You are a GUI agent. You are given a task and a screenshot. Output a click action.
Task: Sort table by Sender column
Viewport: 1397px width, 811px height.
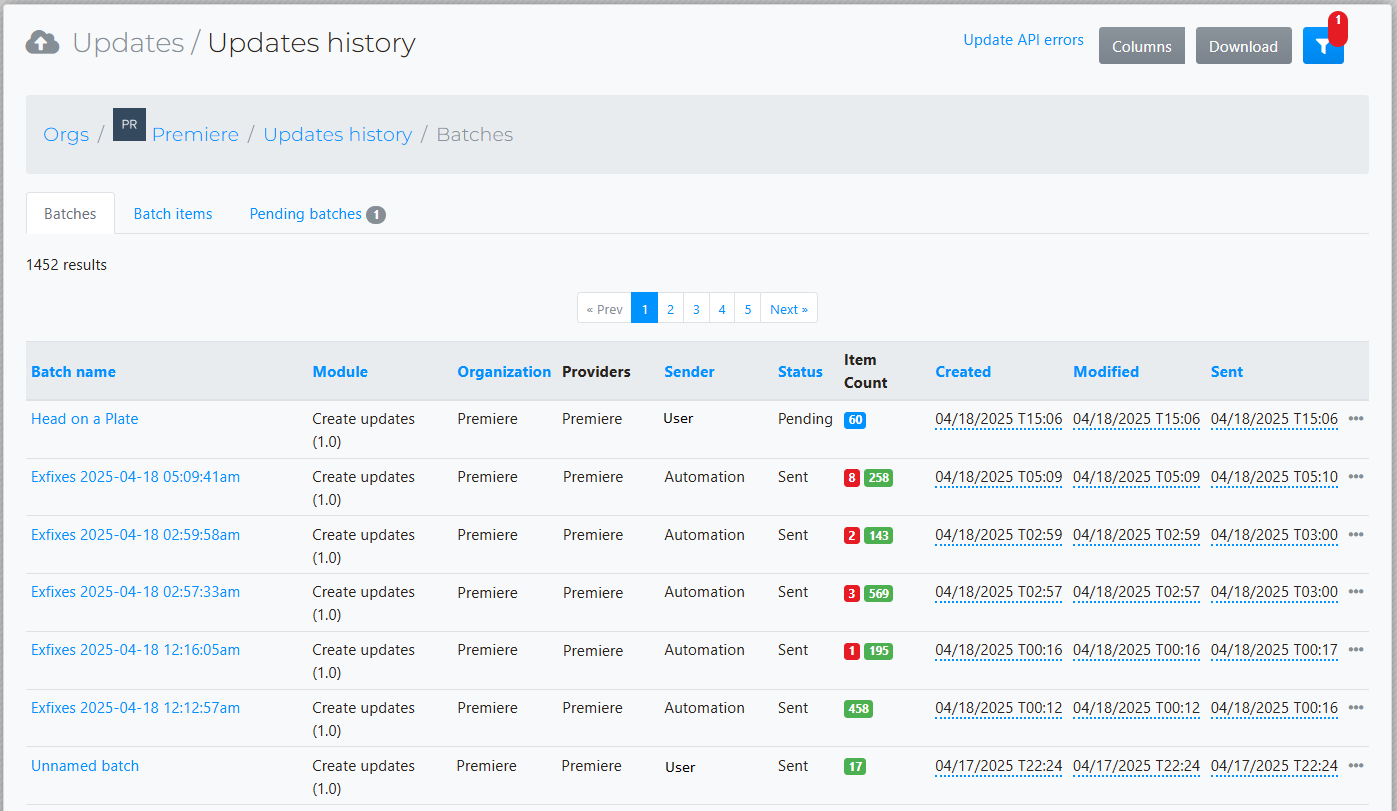[689, 371]
